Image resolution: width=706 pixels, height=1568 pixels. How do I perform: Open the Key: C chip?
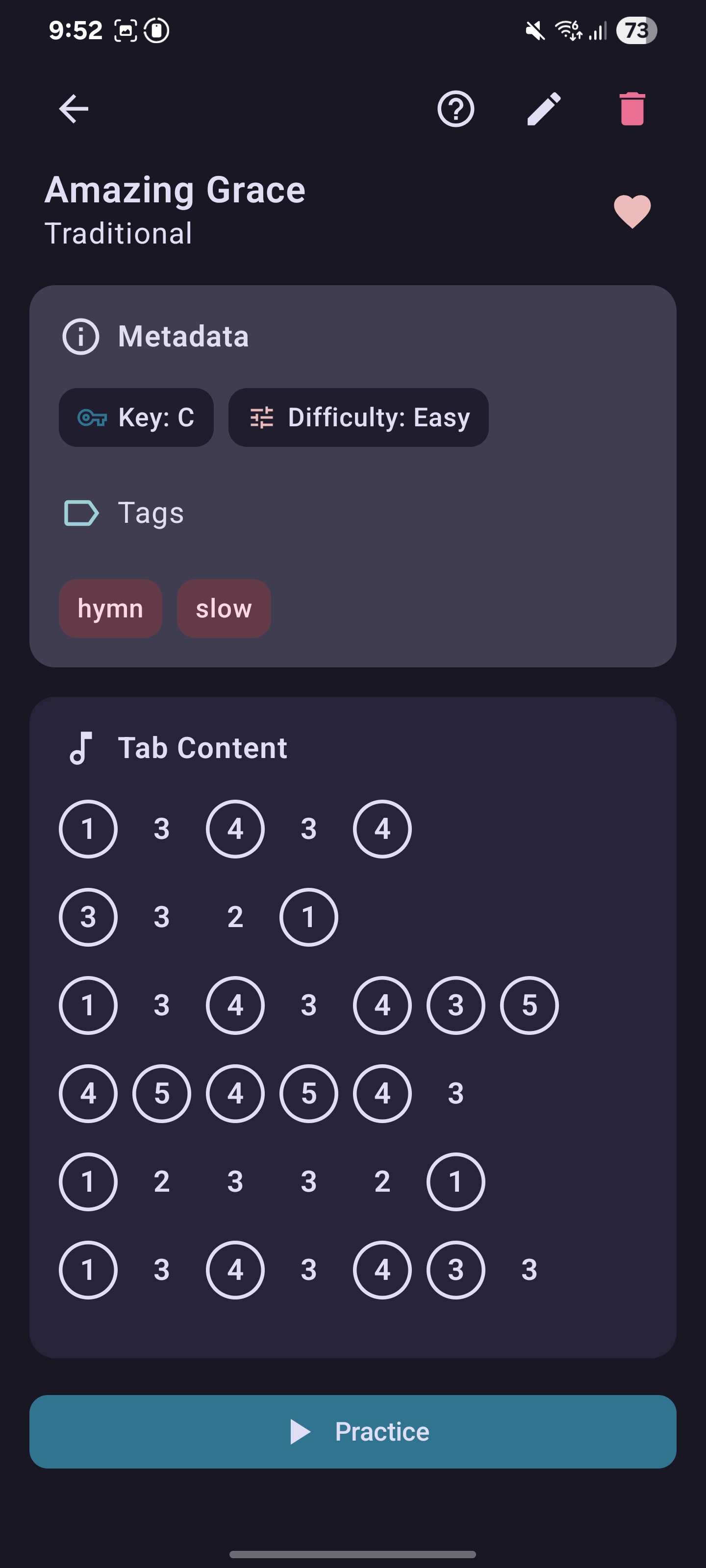pyautogui.click(x=136, y=417)
